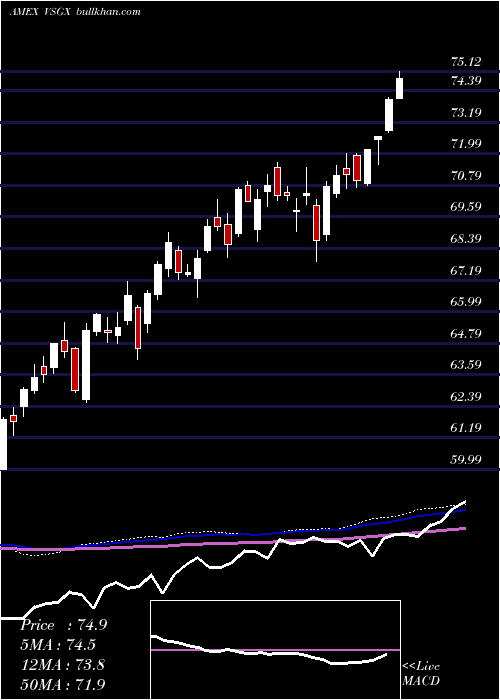Select the 74.39 price axis label
Screen dimensions: 500x700
466,81
